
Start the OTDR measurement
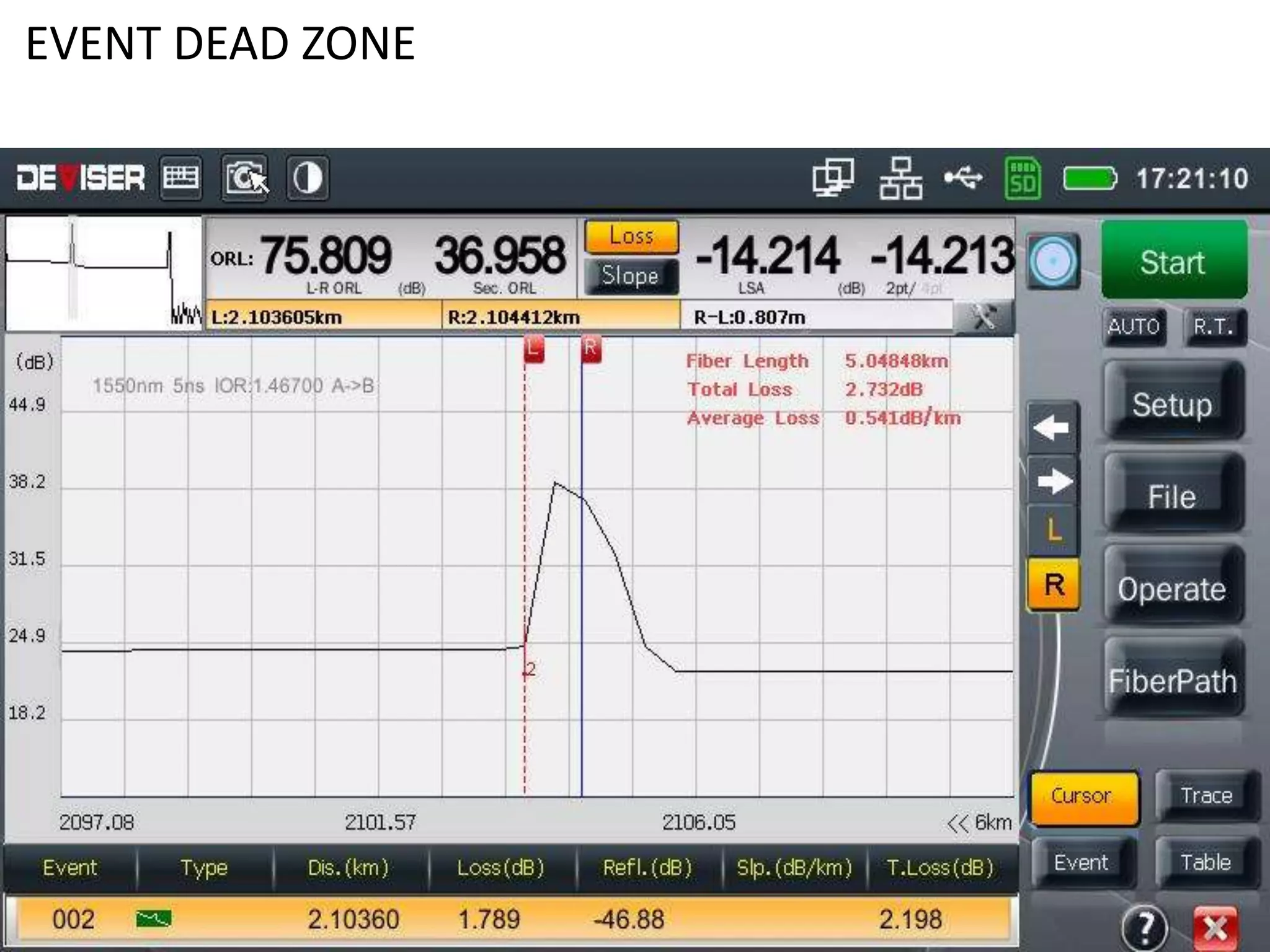tap(1174, 261)
